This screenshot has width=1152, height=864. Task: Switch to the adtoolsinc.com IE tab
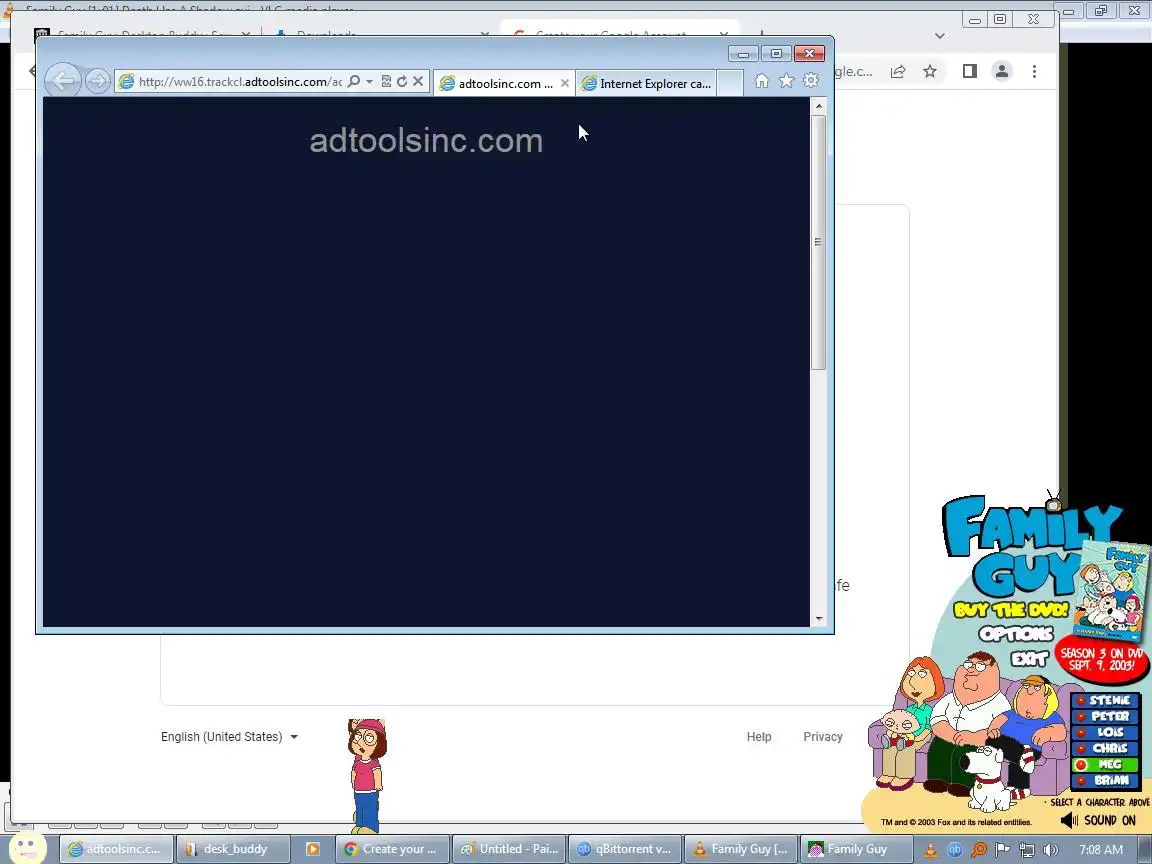tap(503, 83)
